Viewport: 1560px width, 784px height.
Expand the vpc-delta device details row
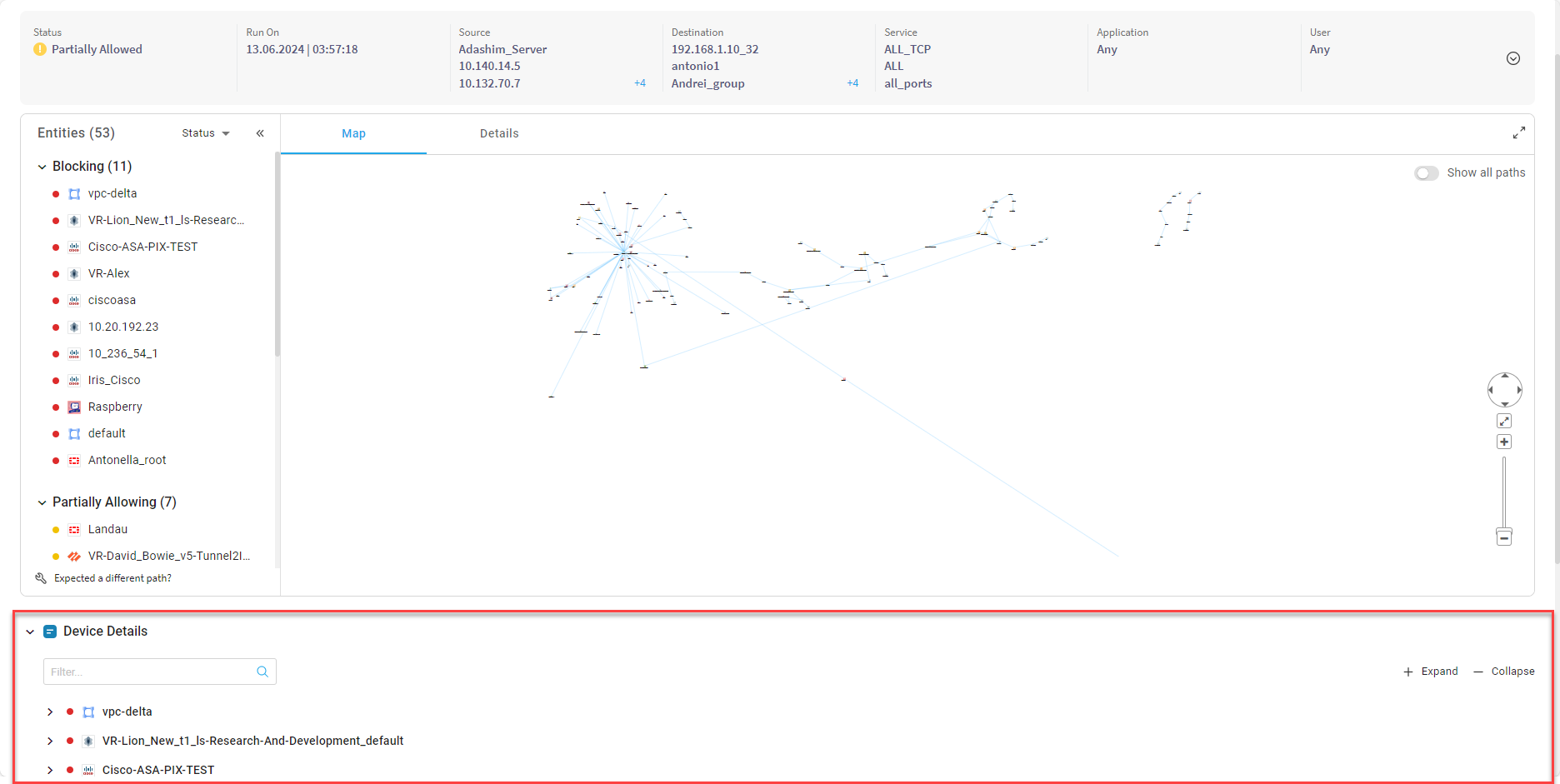click(50, 712)
